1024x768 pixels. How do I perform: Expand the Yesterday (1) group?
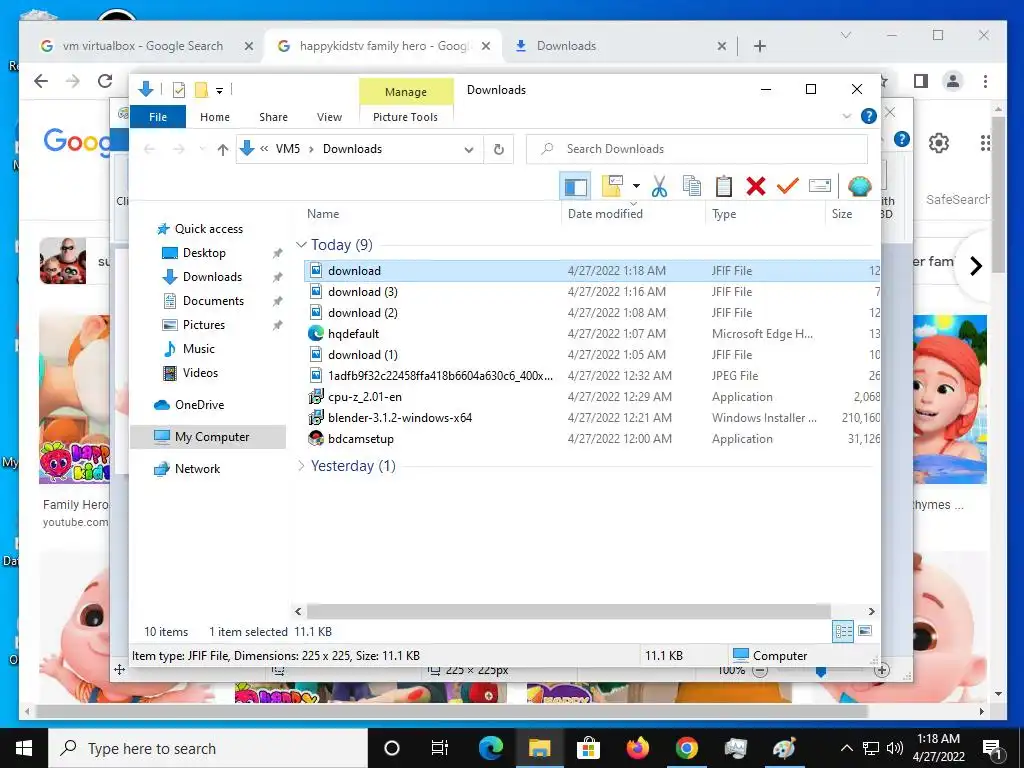tap(301, 466)
